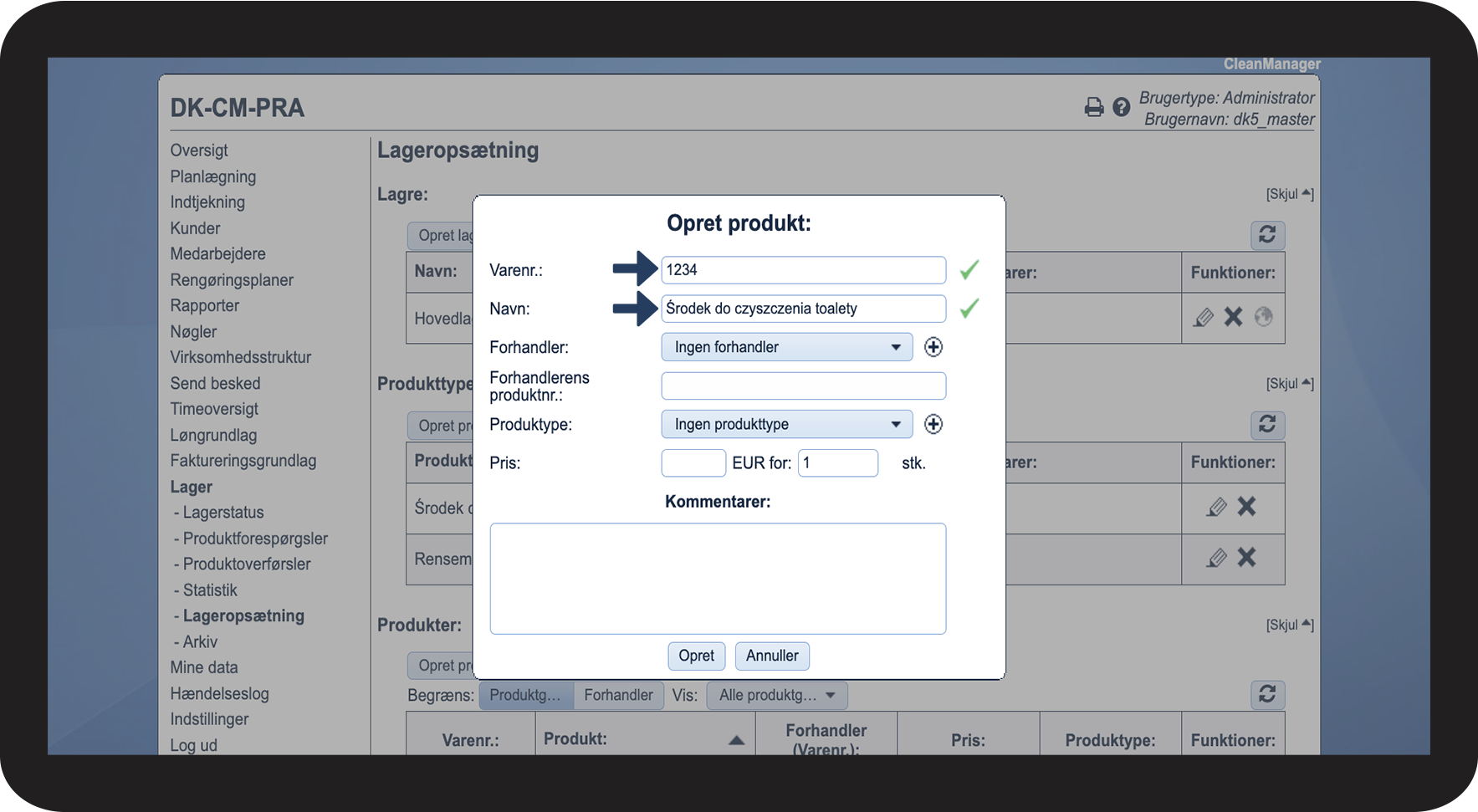
Task: Open Mine data in the sidebar
Action: click(204, 668)
